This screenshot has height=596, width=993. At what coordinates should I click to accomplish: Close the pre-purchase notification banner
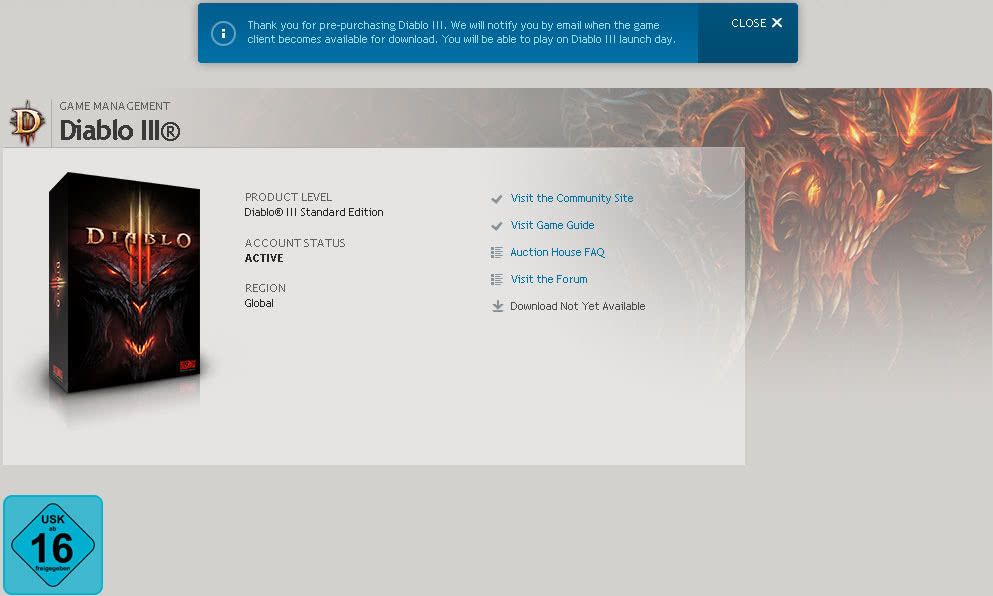(x=757, y=23)
